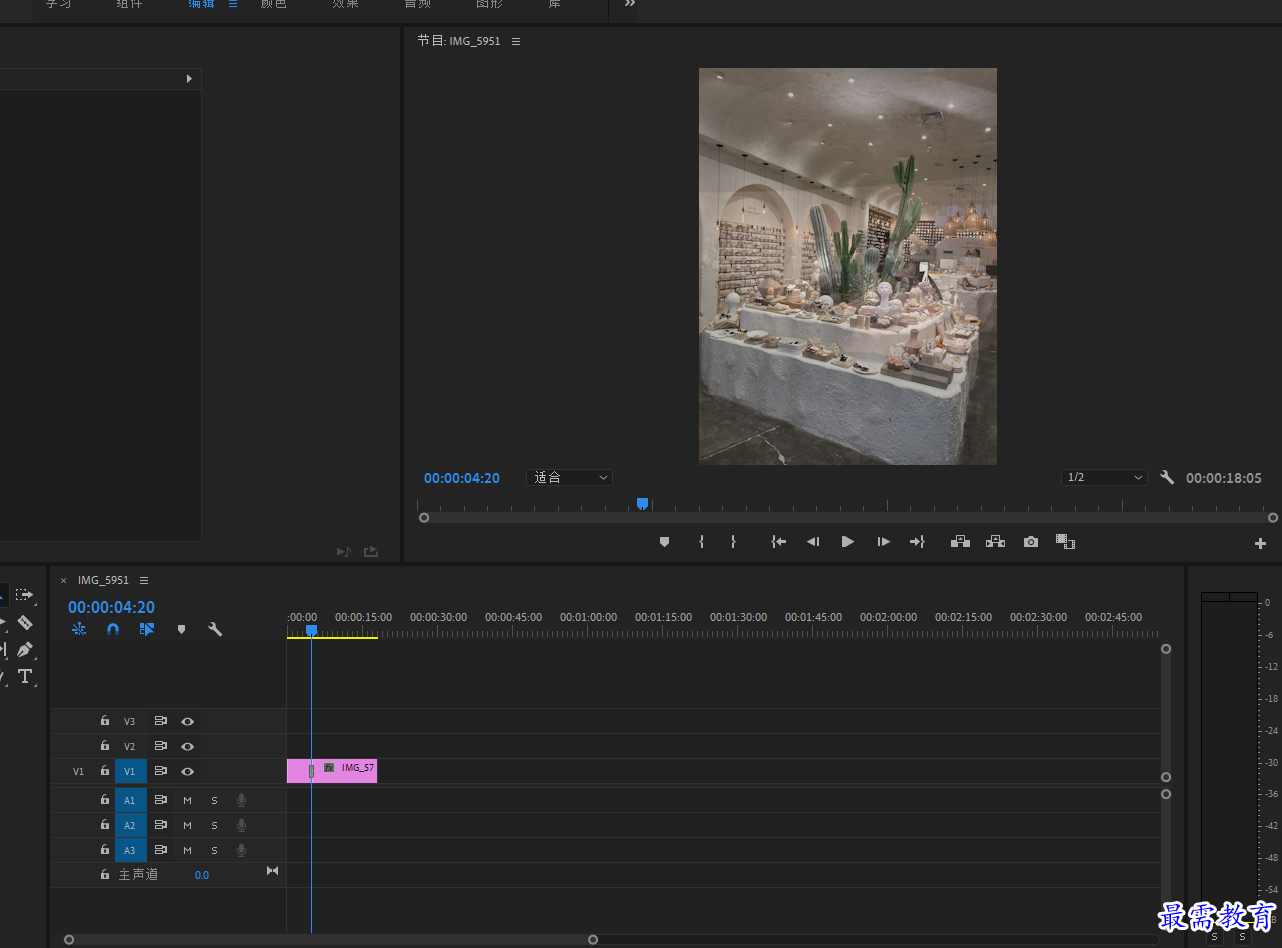Enable voice-over record on A3
Image resolution: width=1282 pixels, height=948 pixels.
click(x=241, y=850)
